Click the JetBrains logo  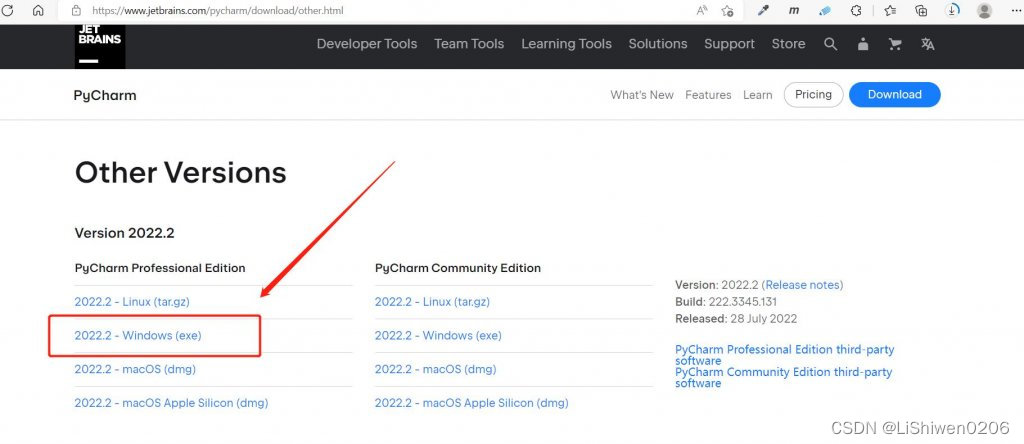pyautogui.click(x=99, y=46)
